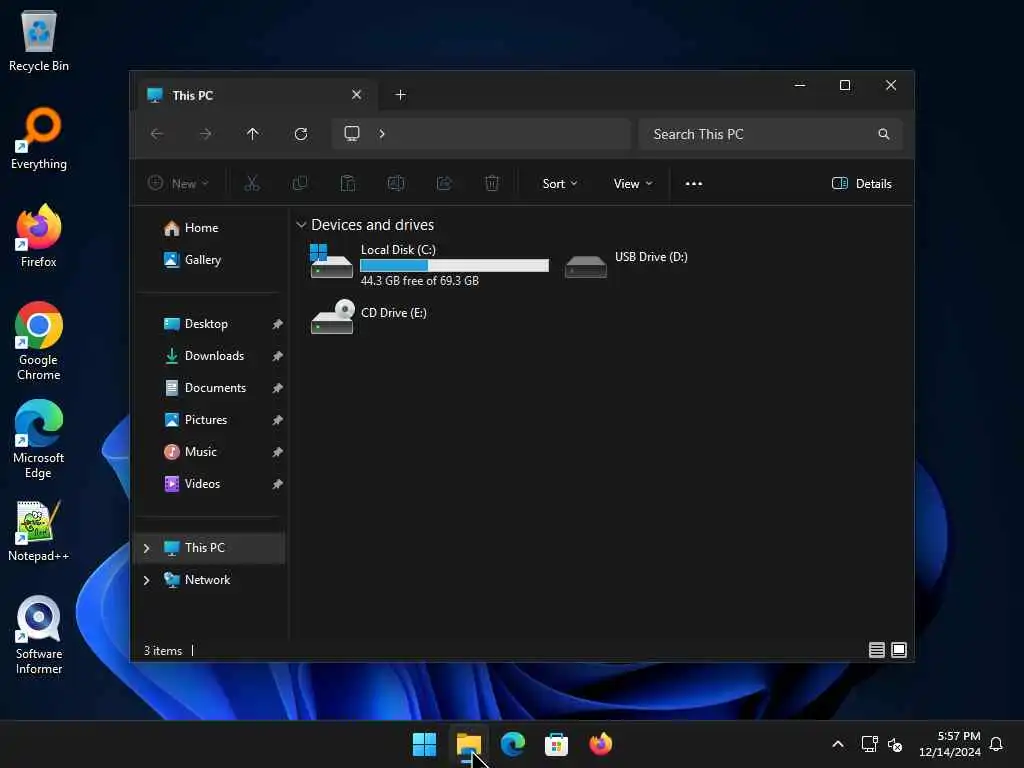Viewport: 1024px width, 768px height.
Task: Open the View dropdown menu
Action: (x=633, y=184)
